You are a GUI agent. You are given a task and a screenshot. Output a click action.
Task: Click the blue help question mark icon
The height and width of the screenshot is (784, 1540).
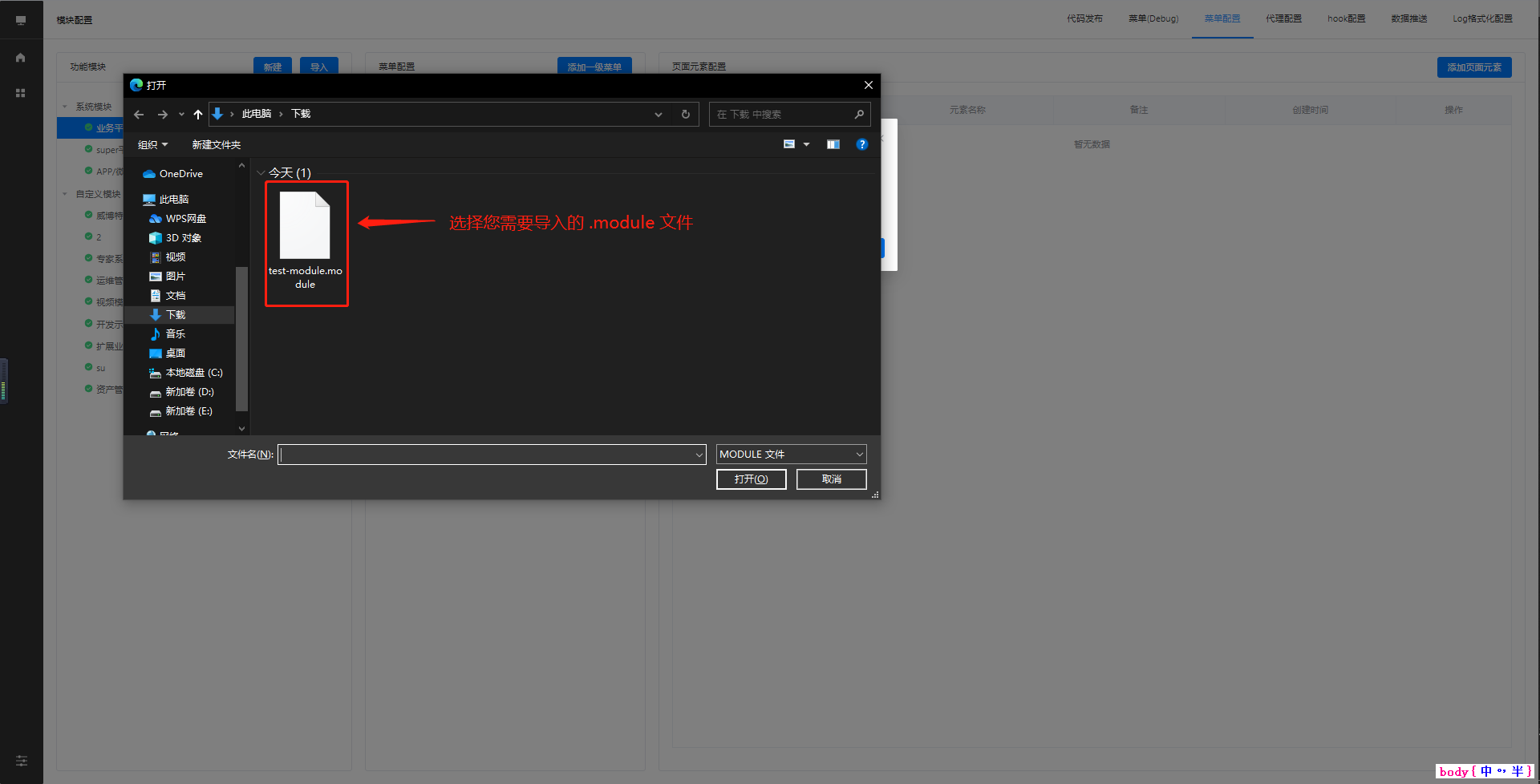point(862,144)
